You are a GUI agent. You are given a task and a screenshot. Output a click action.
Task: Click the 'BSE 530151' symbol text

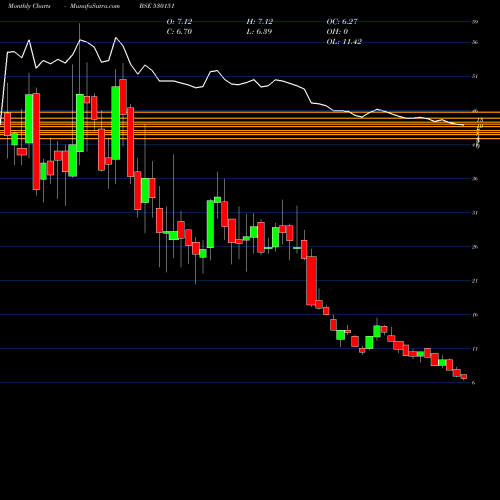point(157,6)
